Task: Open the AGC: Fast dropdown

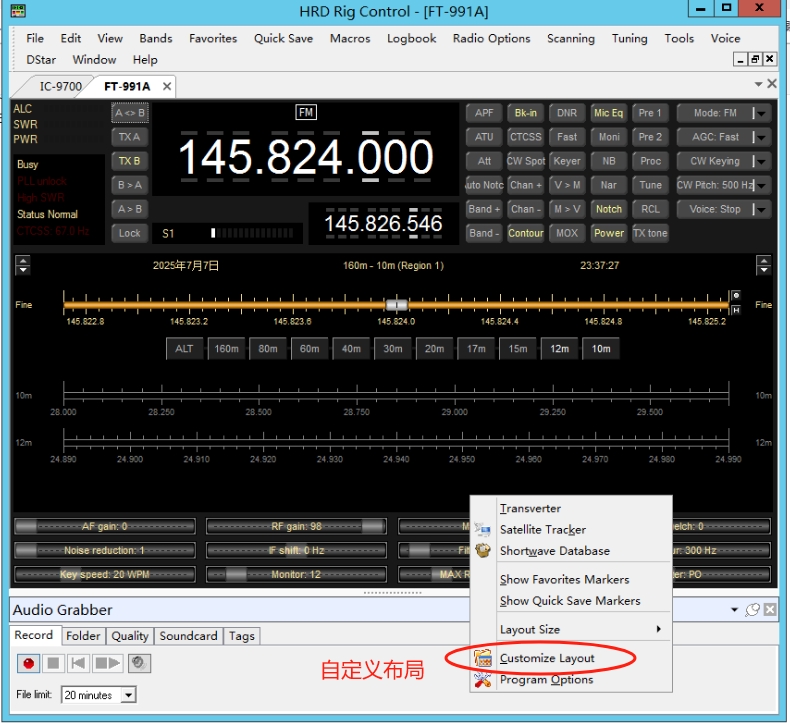Action: coord(761,137)
